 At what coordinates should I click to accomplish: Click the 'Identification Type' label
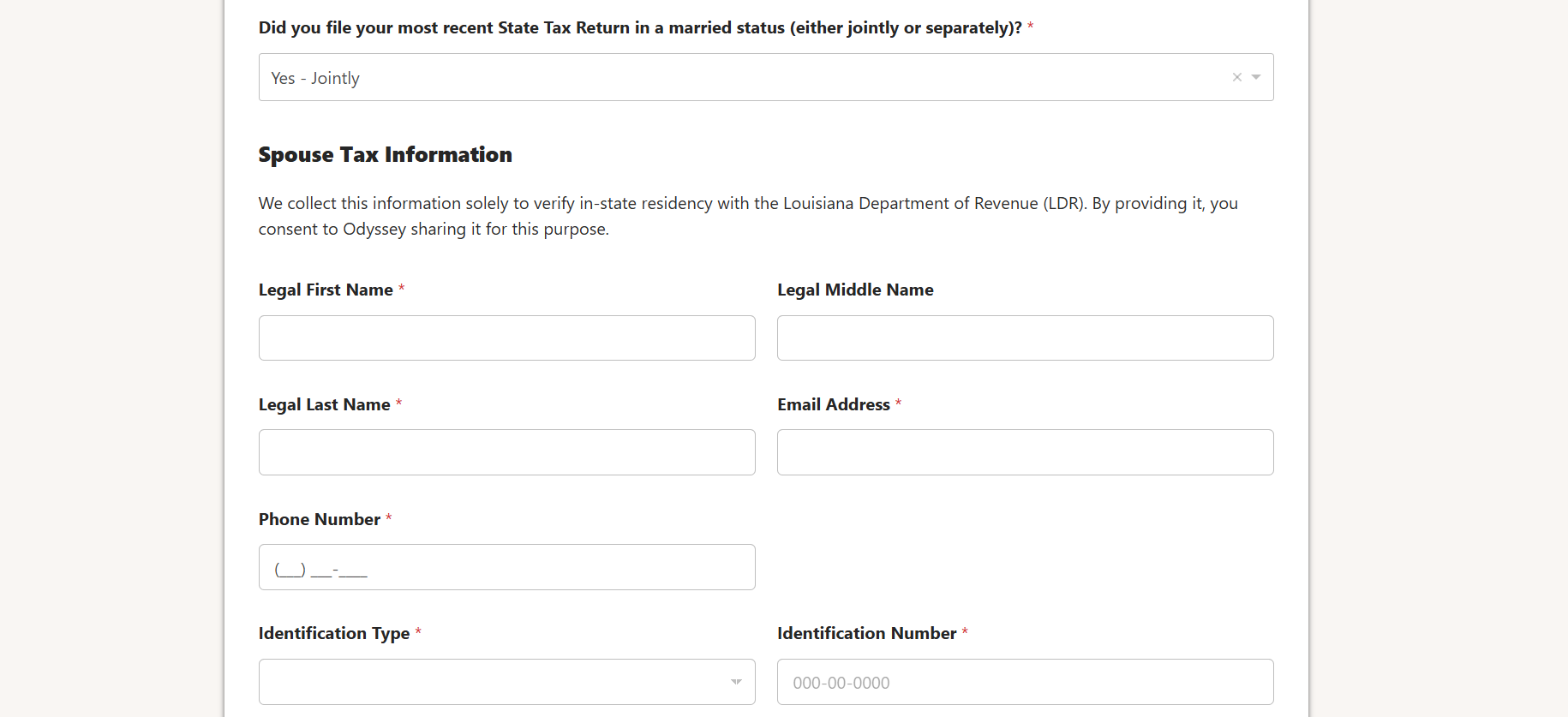pyautogui.click(x=333, y=634)
